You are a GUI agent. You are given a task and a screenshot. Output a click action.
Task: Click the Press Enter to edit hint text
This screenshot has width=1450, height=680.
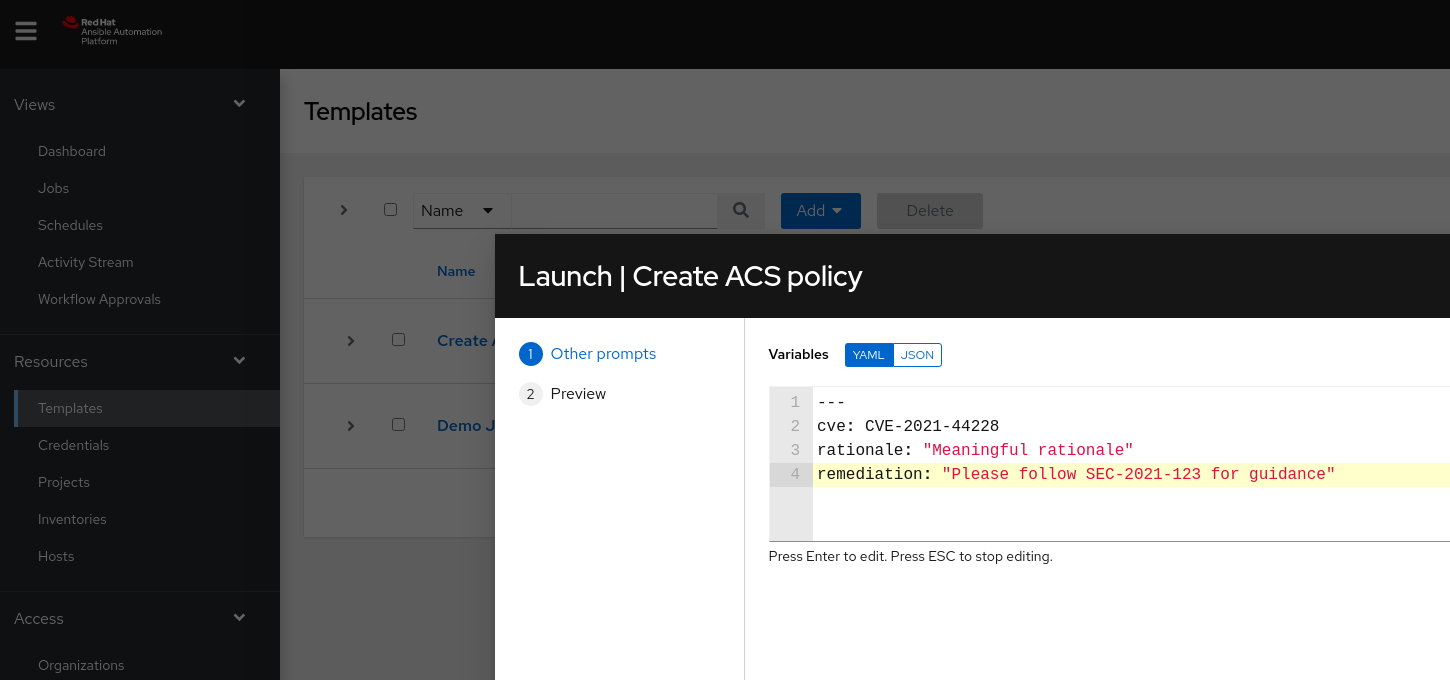[910, 556]
